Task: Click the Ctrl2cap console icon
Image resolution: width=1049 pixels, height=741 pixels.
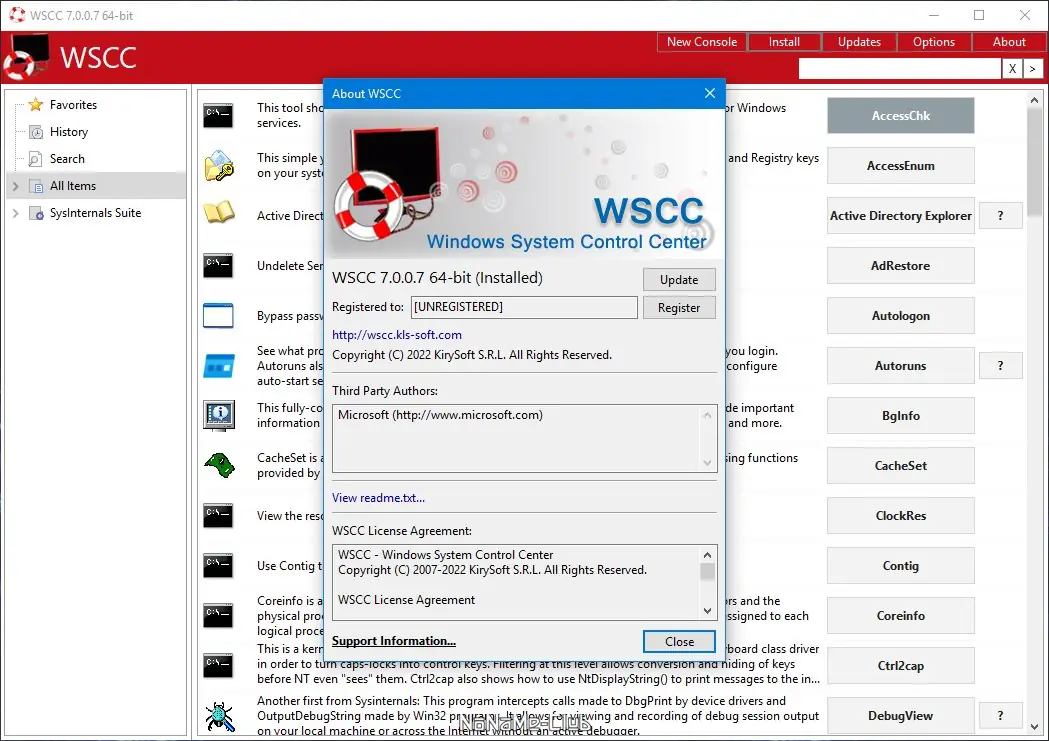Action: pos(218,665)
